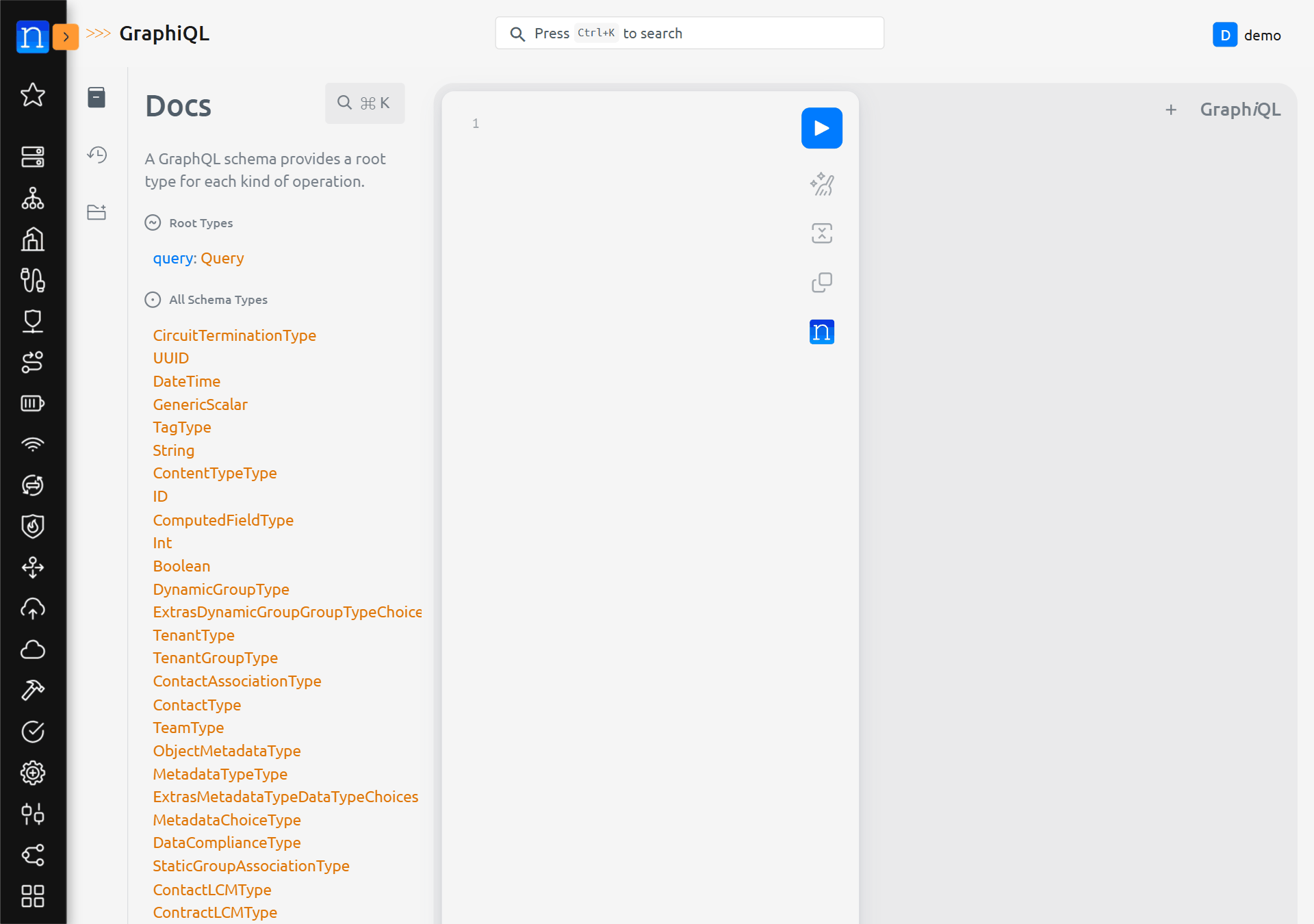Viewport: 1314px width, 924px height.
Task: Open the Cloud icon in the sidebar
Action: tap(33, 650)
